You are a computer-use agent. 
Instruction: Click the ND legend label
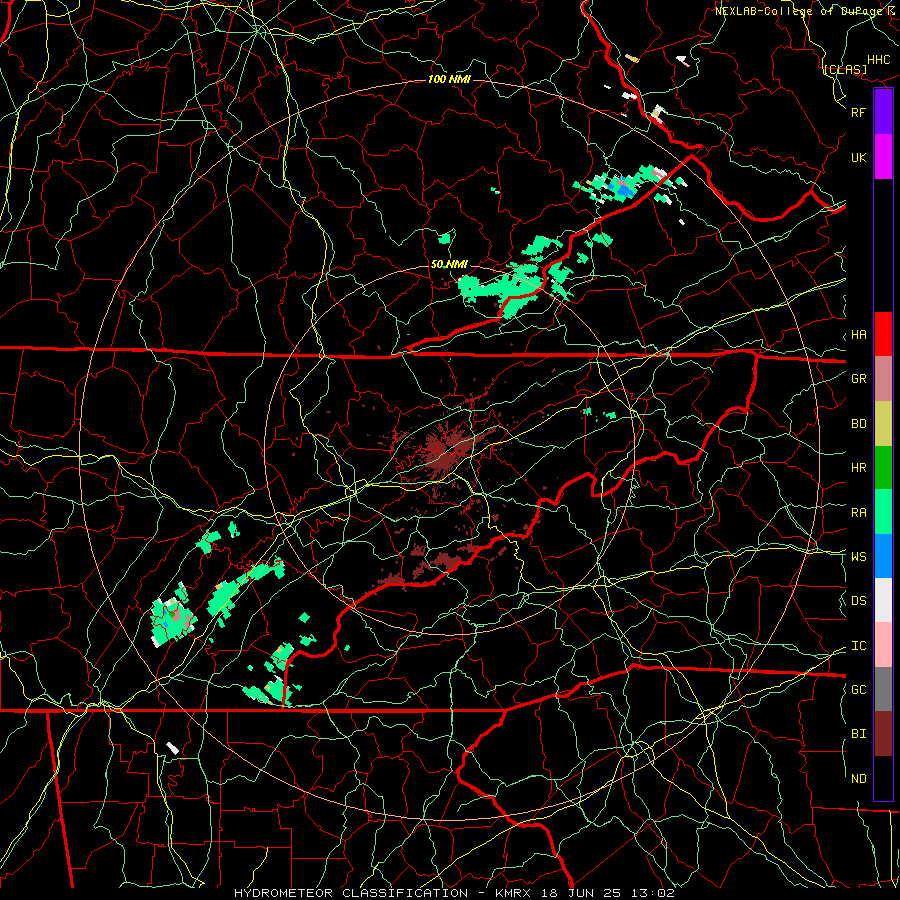(858, 778)
